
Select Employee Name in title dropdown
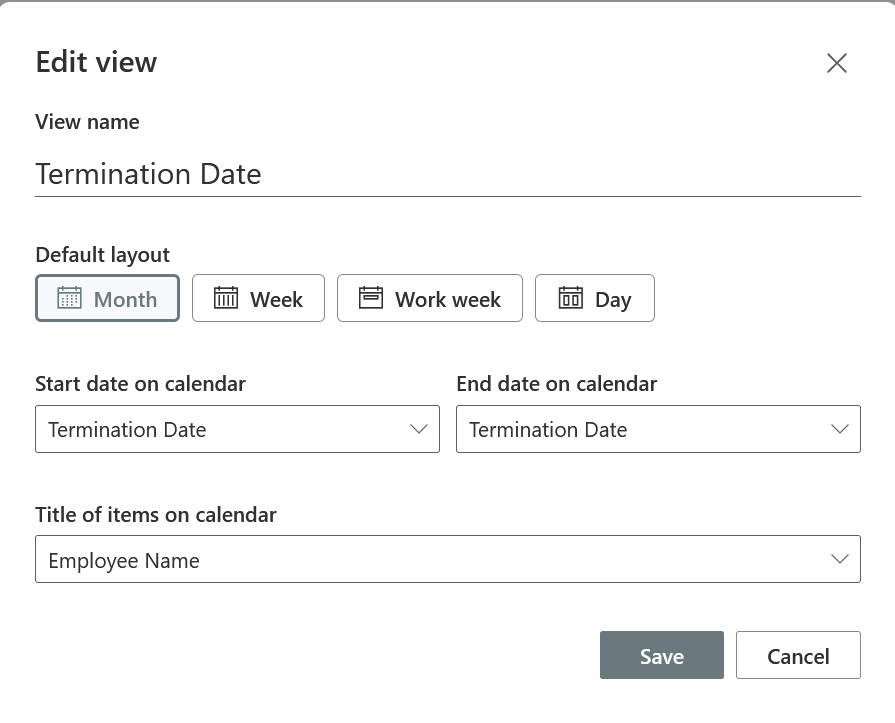[x=447, y=558]
